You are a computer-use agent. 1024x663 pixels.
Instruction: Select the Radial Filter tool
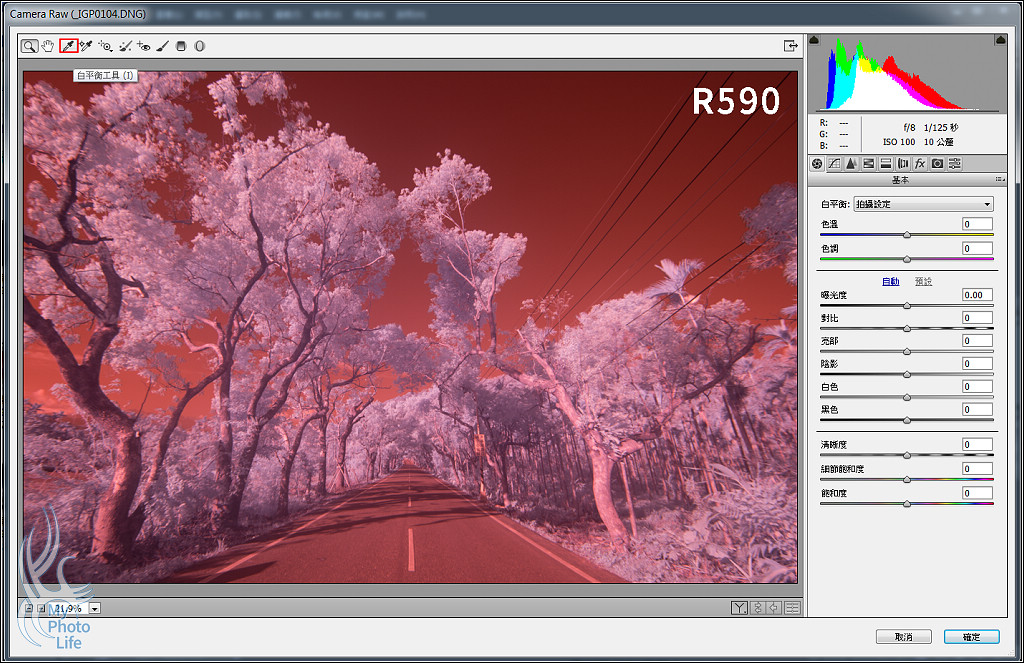pyautogui.click(x=199, y=46)
